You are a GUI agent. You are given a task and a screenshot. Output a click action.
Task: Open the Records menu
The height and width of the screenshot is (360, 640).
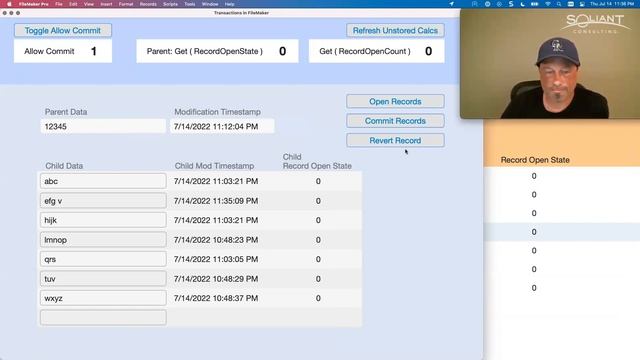148,4
